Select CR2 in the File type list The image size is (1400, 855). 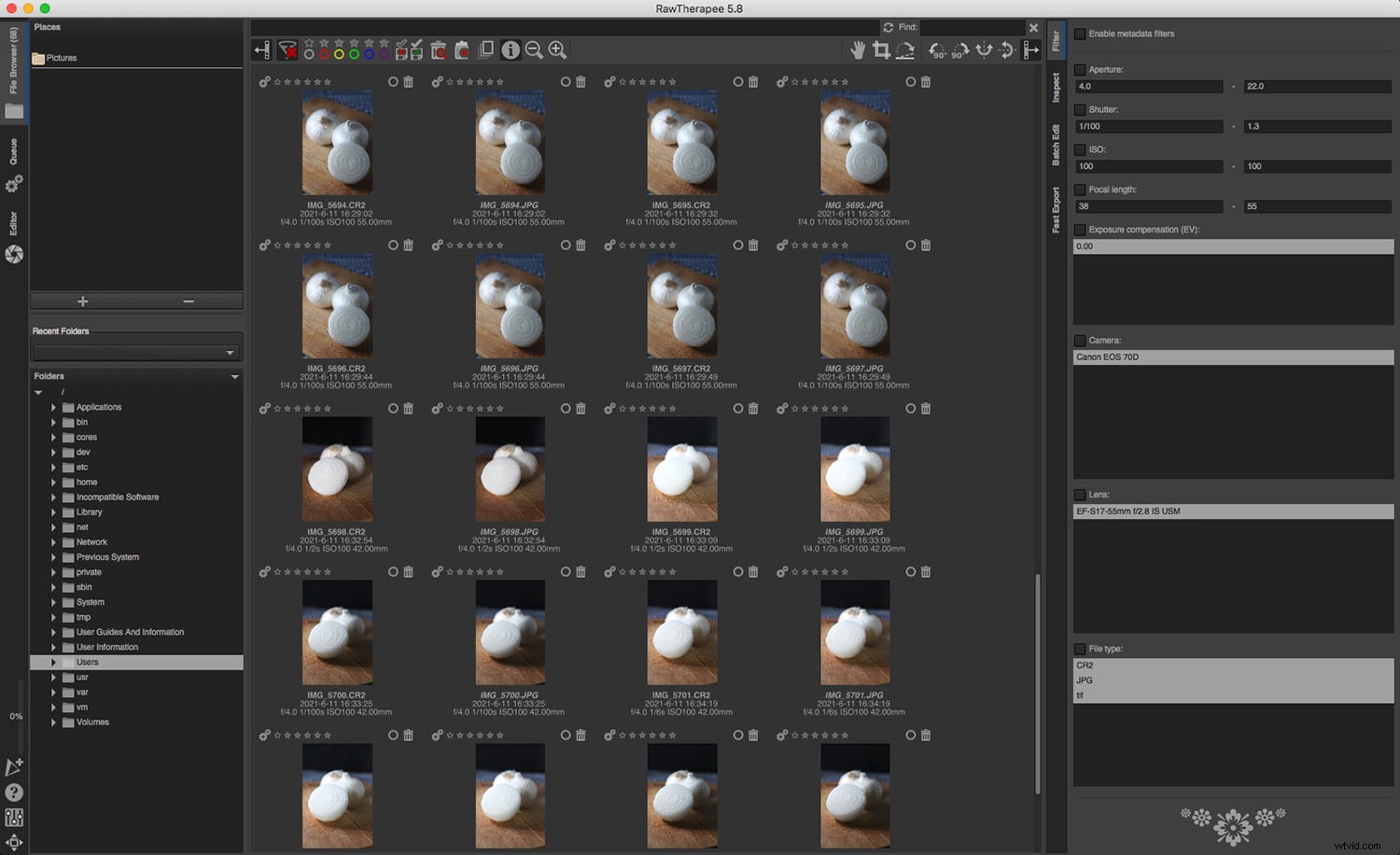pos(1120,665)
